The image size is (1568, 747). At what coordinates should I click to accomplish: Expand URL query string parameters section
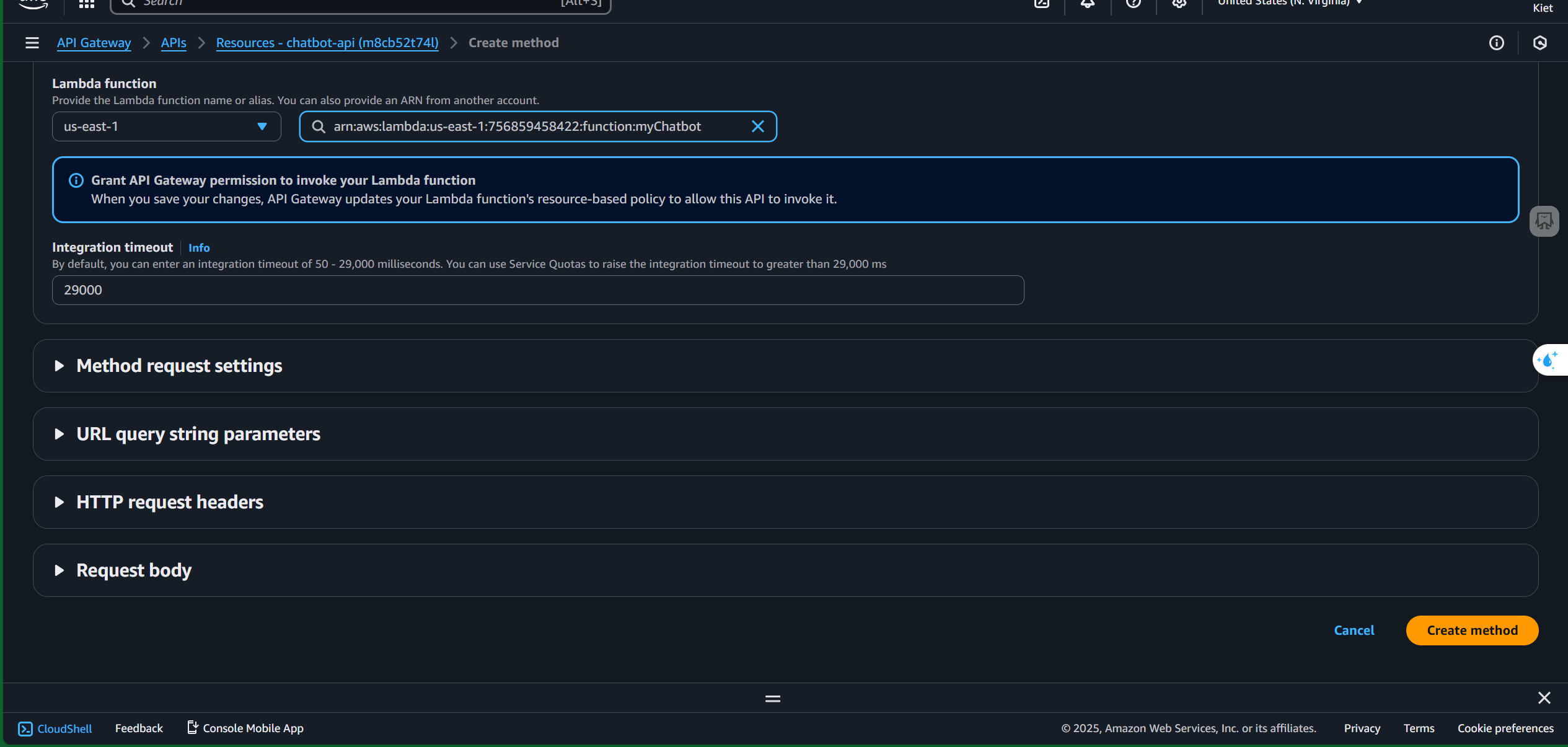[198, 434]
